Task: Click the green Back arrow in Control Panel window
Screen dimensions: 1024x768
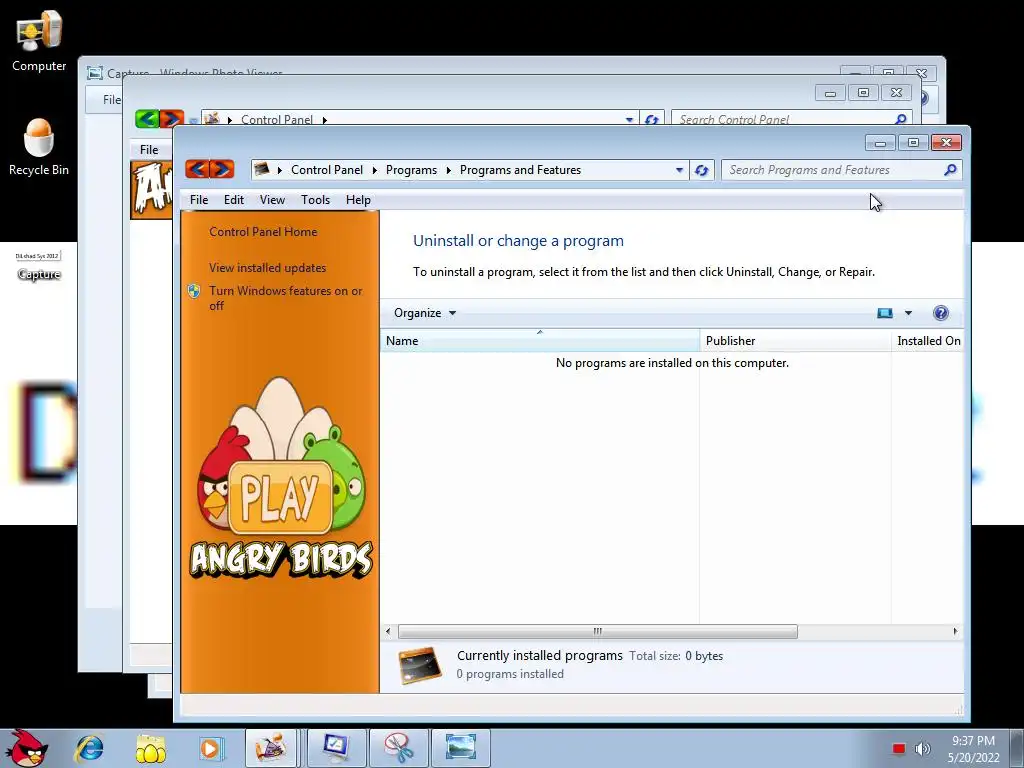Action: [147, 118]
